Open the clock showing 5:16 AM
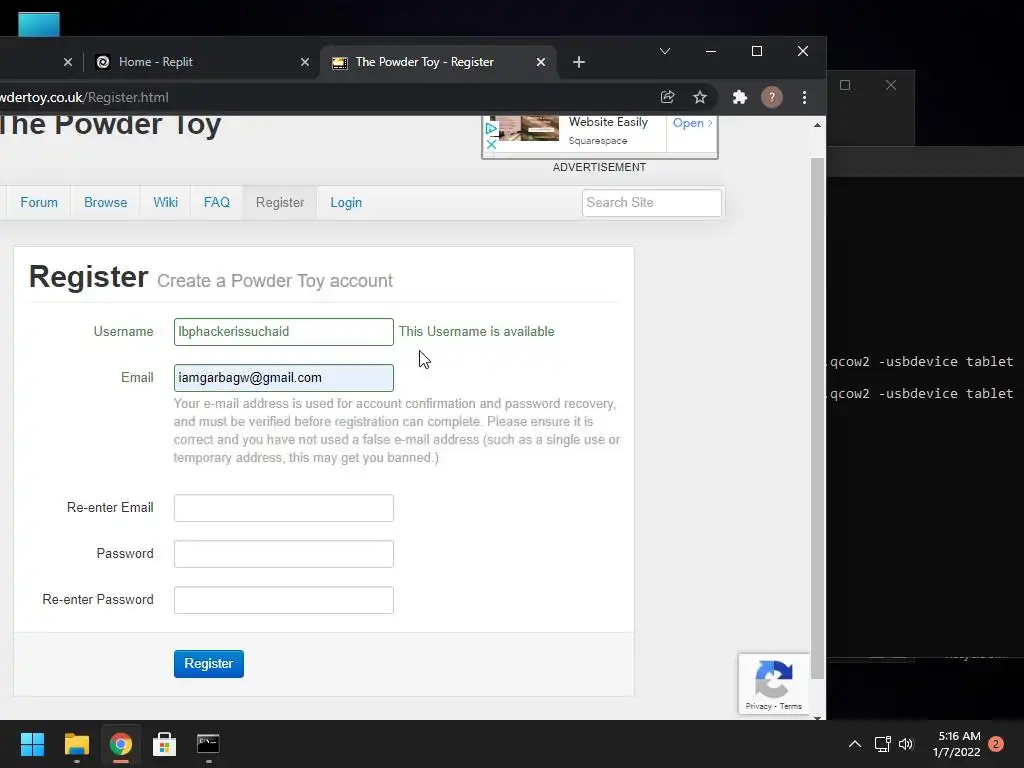 pyautogui.click(x=957, y=744)
